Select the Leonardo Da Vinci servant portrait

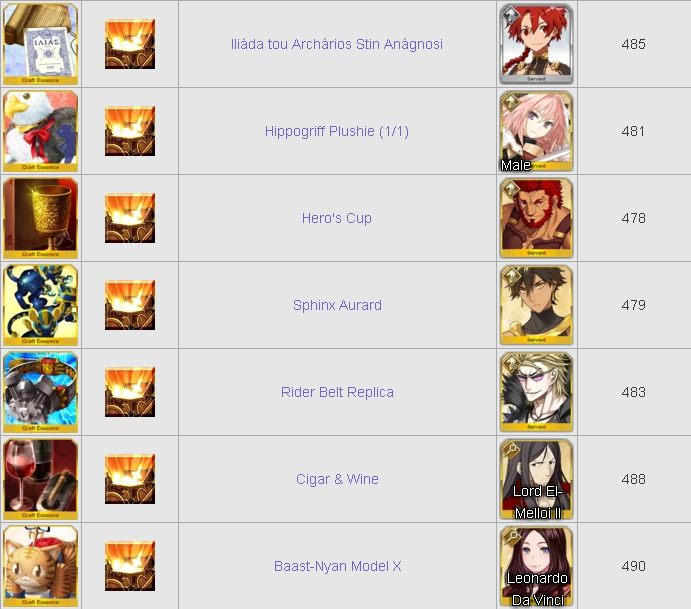[536, 566]
